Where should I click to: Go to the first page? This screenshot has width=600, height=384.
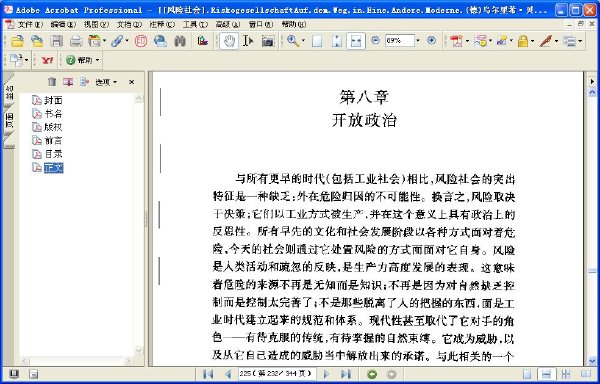pyautogui.click(x=208, y=374)
